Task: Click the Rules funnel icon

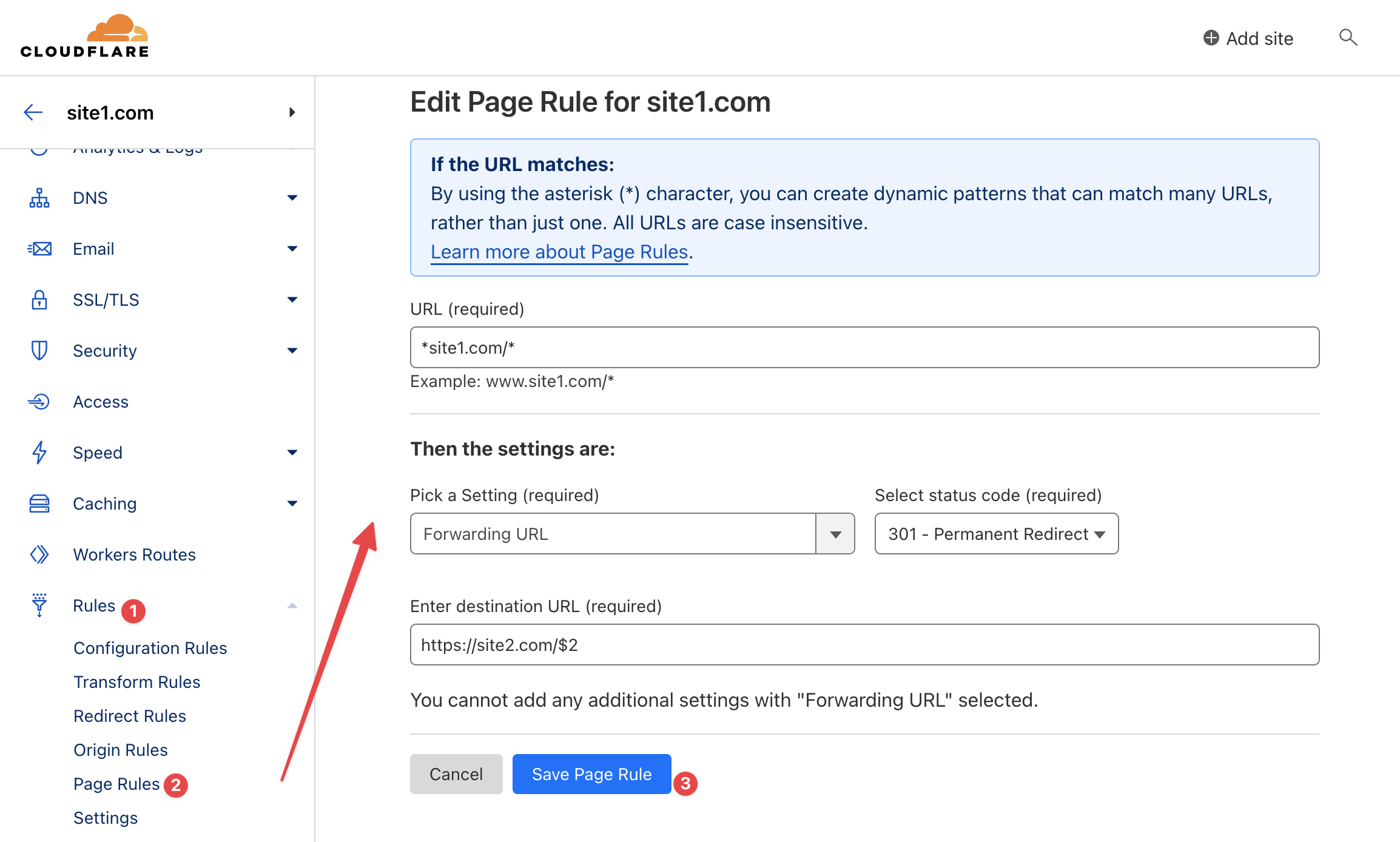Action: [x=39, y=605]
